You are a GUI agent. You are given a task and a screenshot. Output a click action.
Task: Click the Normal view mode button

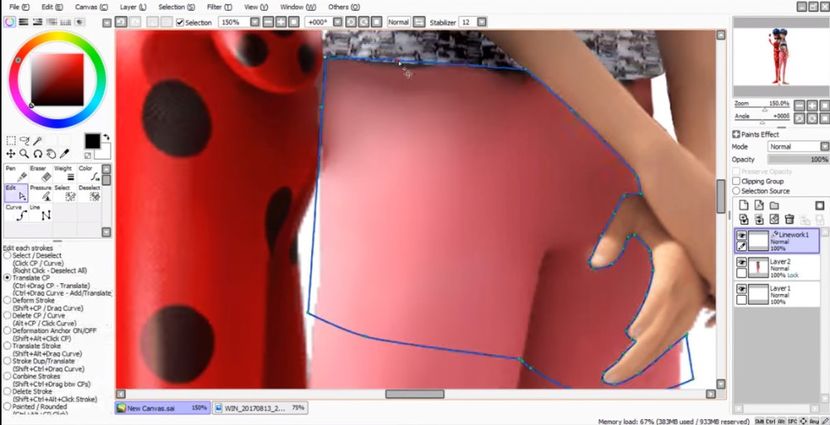pos(399,22)
